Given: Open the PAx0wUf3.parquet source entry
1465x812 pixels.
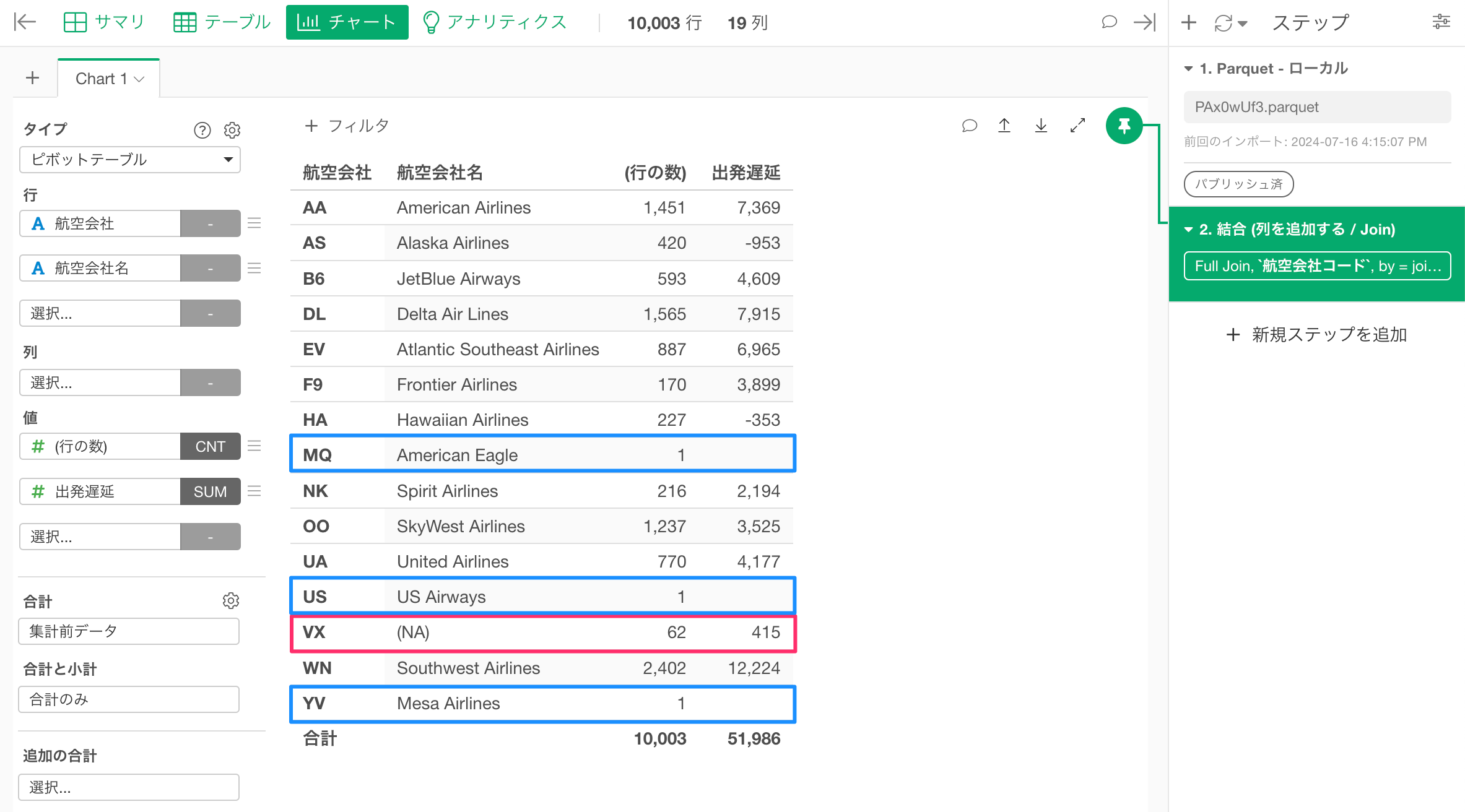Looking at the screenshot, I should 1317,107.
